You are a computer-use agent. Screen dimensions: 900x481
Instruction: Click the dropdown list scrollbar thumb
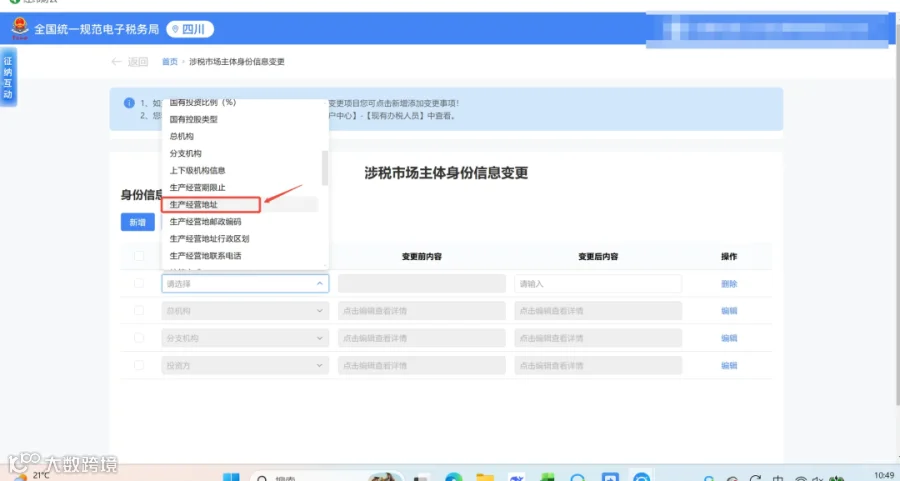pyautogui.click(x=325, y=168)
